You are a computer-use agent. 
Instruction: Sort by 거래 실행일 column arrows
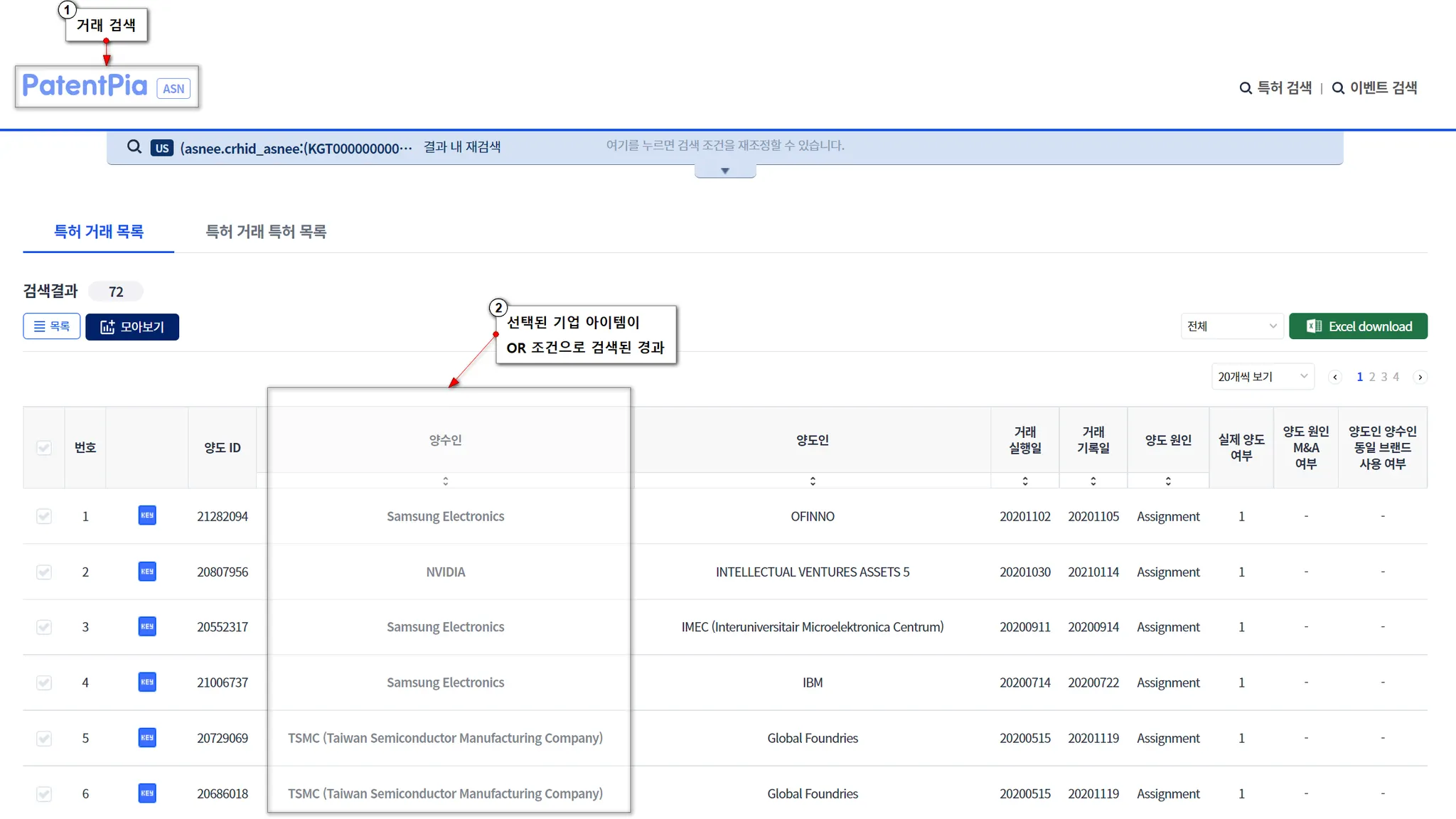tap(1024, 481)
